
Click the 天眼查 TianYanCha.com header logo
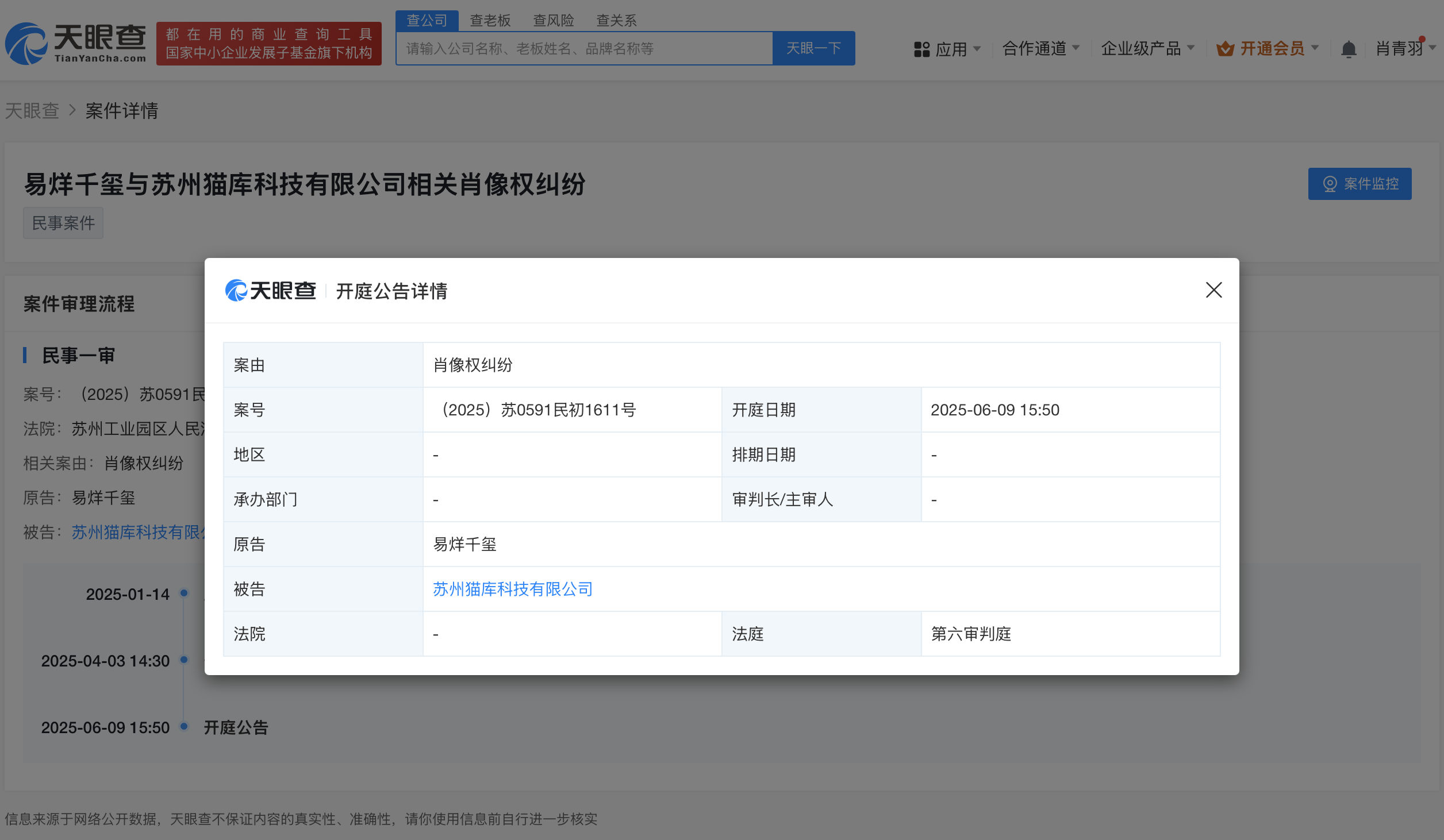76,44
